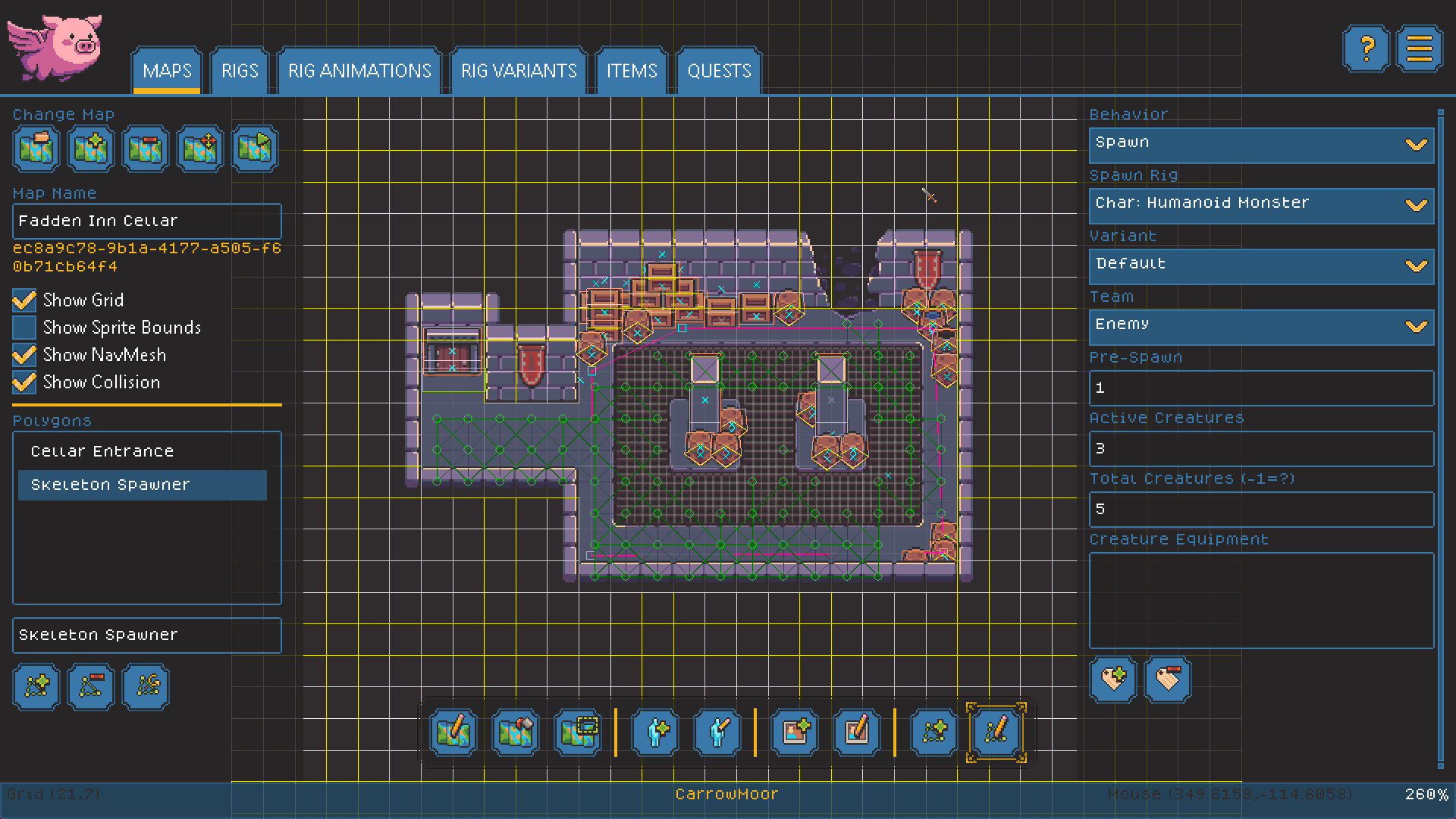Open the Team dropdown showing Enemy

[x=1261, y=327]
